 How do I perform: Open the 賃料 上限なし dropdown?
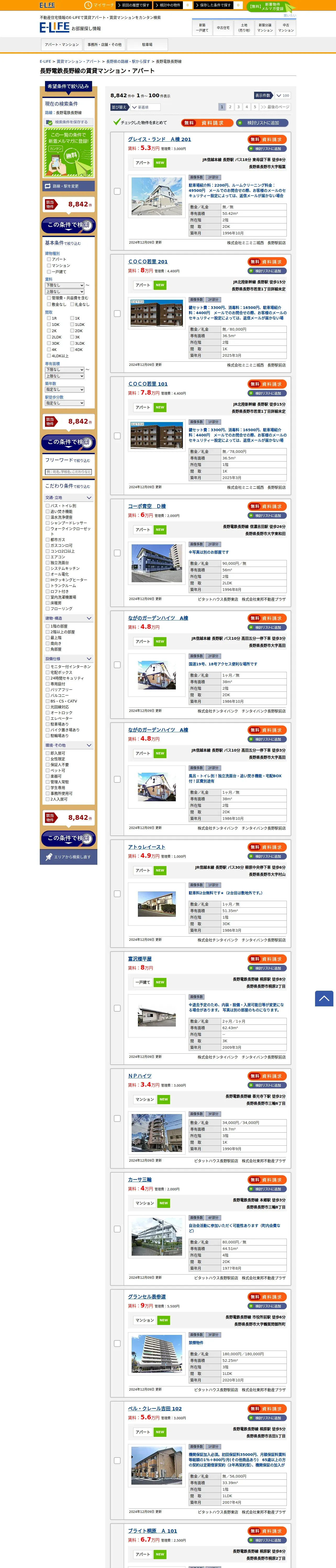point(64,292)
